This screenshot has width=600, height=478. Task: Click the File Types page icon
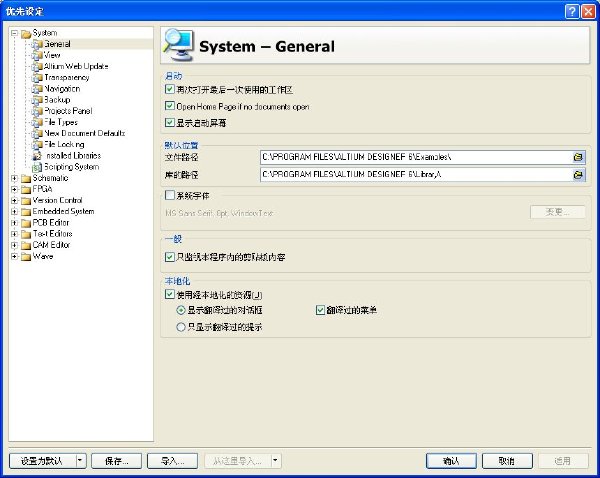pos(37,122)
